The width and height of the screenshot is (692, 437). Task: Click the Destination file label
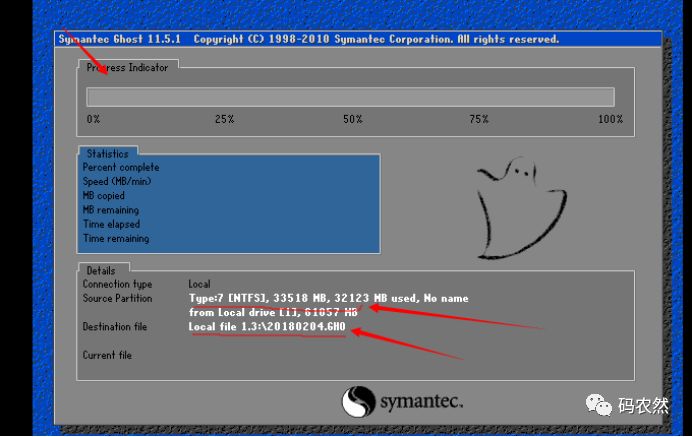pos(115,327)
